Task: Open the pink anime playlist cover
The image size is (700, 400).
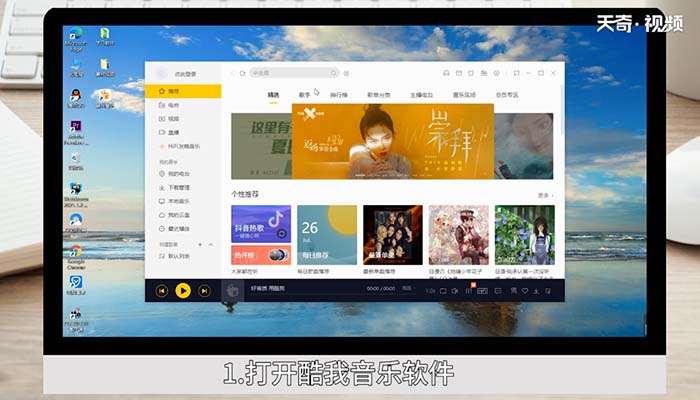Action: point(458,235)
